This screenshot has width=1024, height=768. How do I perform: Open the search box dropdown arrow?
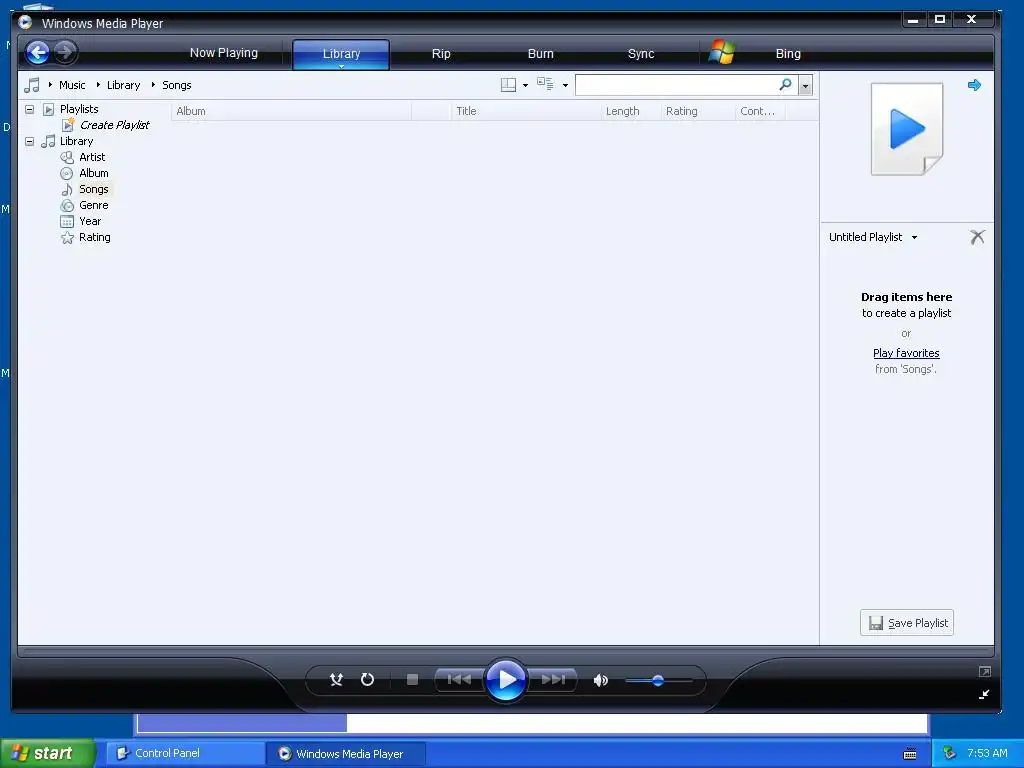805,85
